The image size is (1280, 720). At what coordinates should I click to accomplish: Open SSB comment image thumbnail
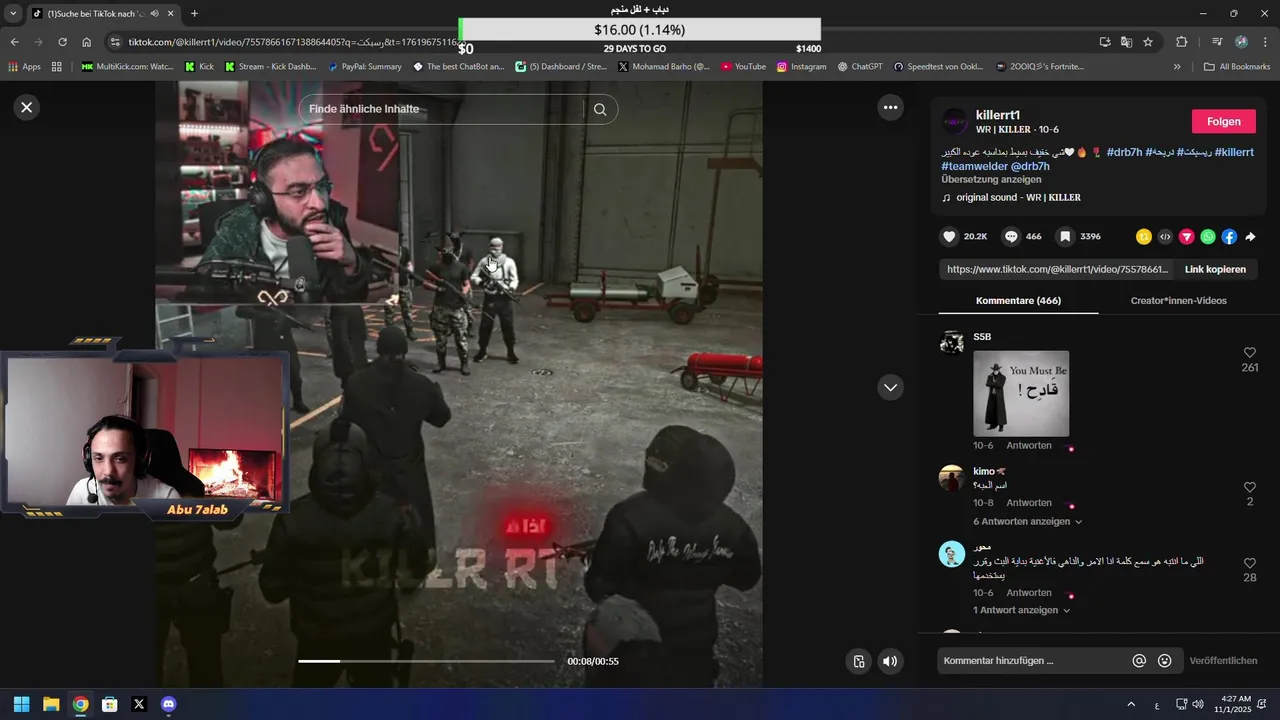pos(1021,393)
